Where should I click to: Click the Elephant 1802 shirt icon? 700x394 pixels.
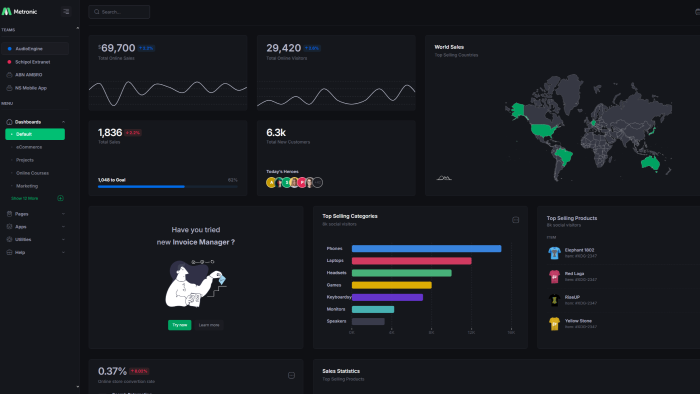pyautogui.click(x=554, y=253)
